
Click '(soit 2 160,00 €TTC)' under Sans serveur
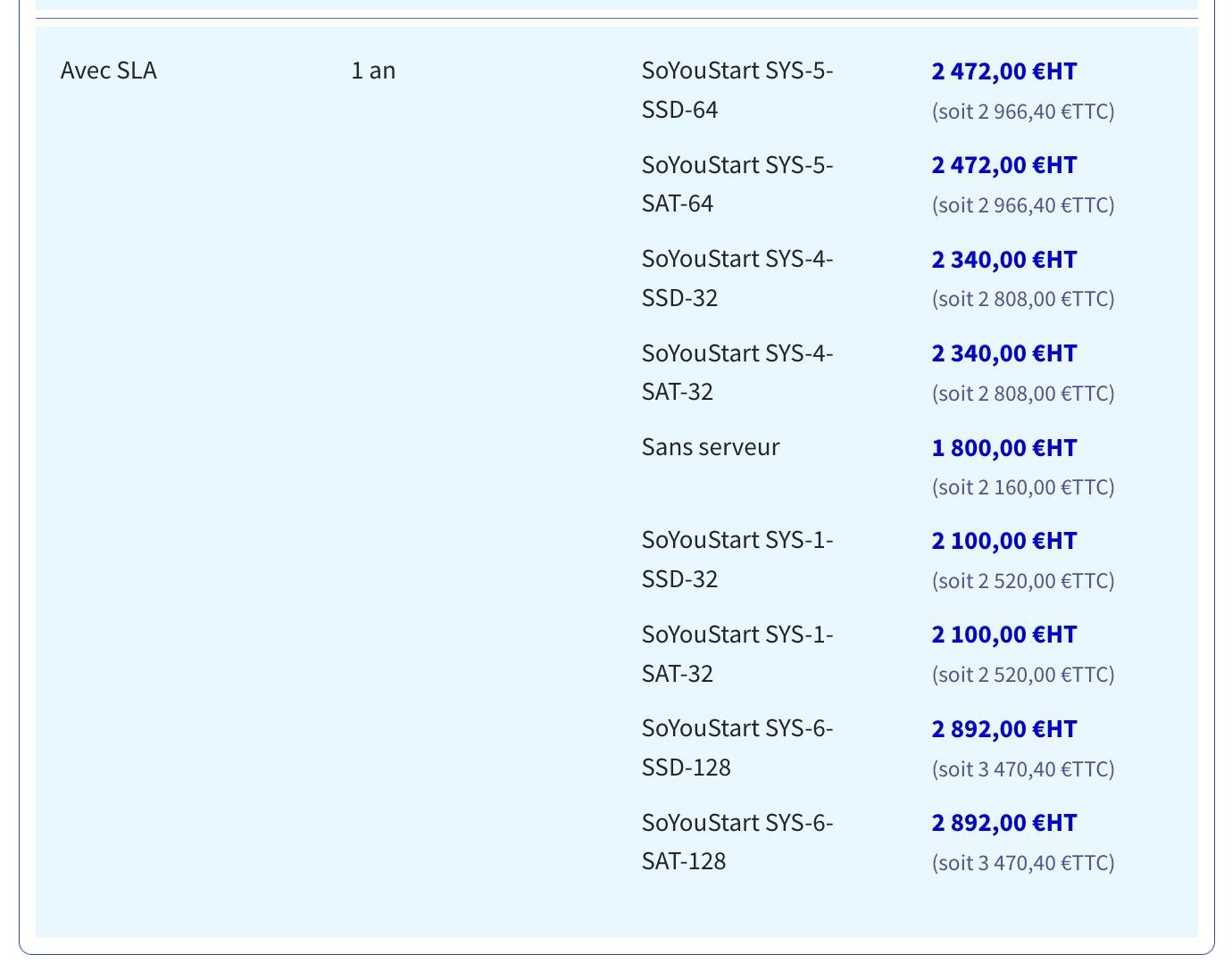click(1023, 487)
